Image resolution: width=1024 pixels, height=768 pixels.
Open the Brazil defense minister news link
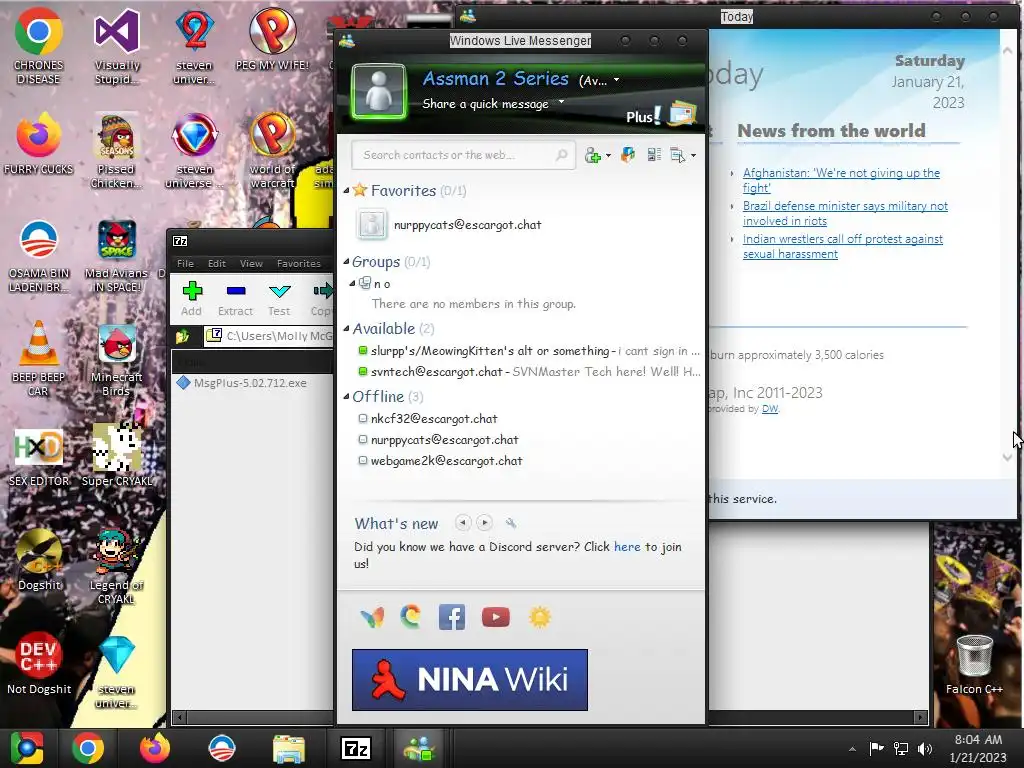(x=845, y=214)
